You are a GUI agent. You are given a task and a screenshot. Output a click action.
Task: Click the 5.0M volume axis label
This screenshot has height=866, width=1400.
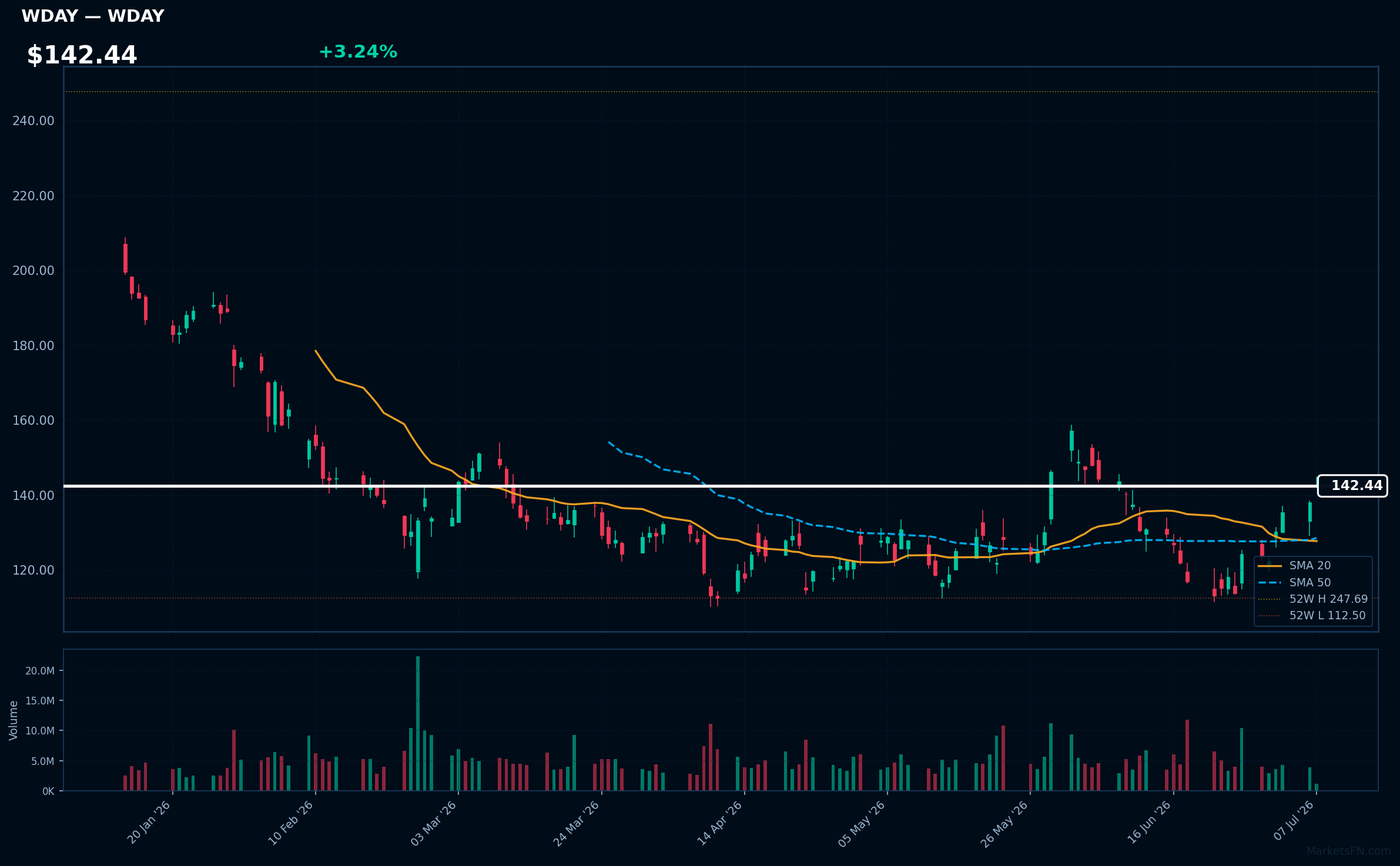click(x=42, y=761)
